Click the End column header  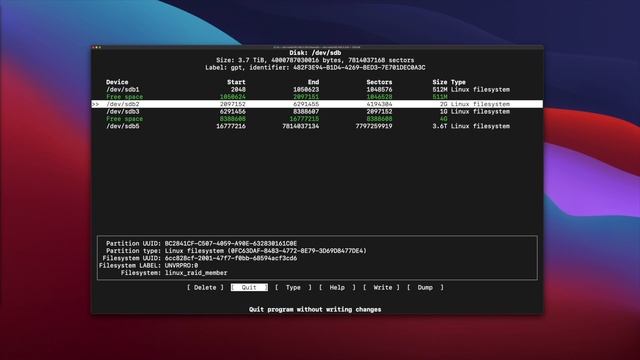pos(313,82)
